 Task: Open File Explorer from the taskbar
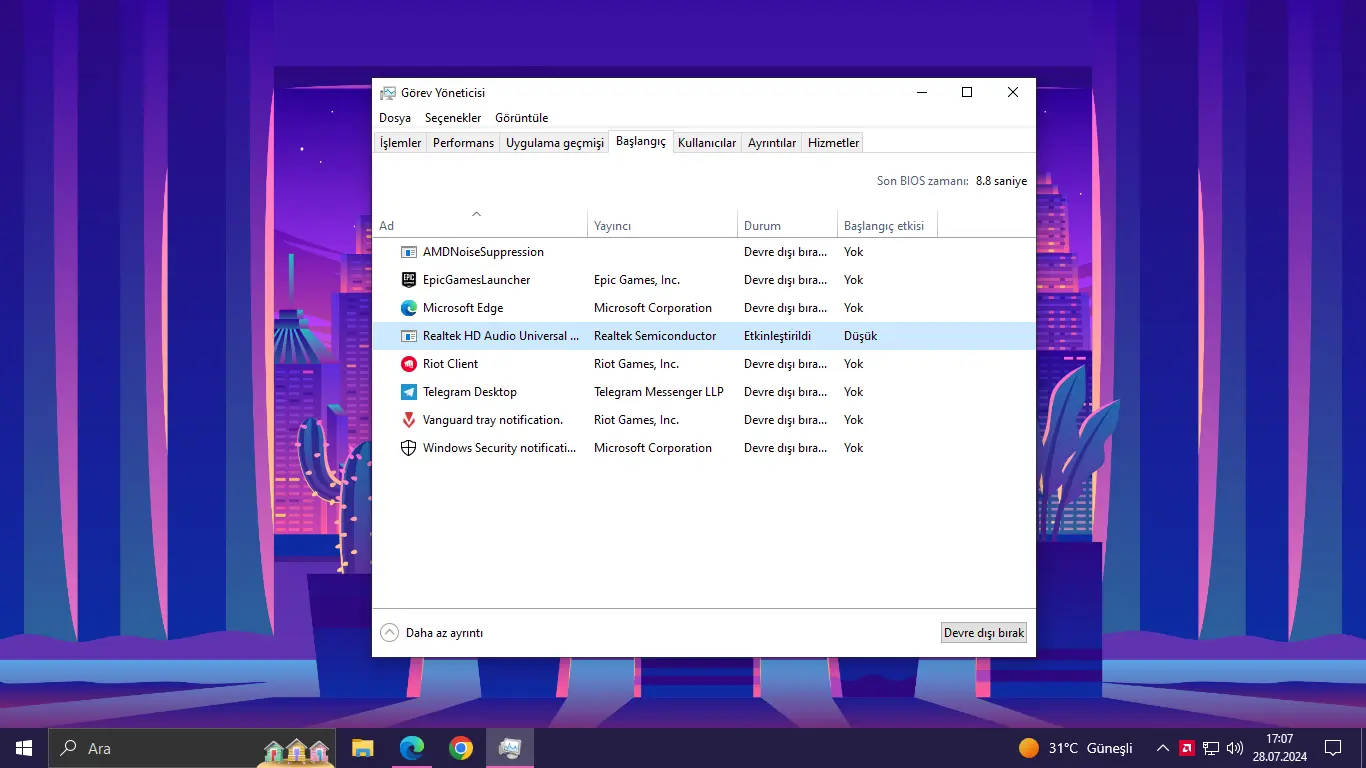click(362, 748)
